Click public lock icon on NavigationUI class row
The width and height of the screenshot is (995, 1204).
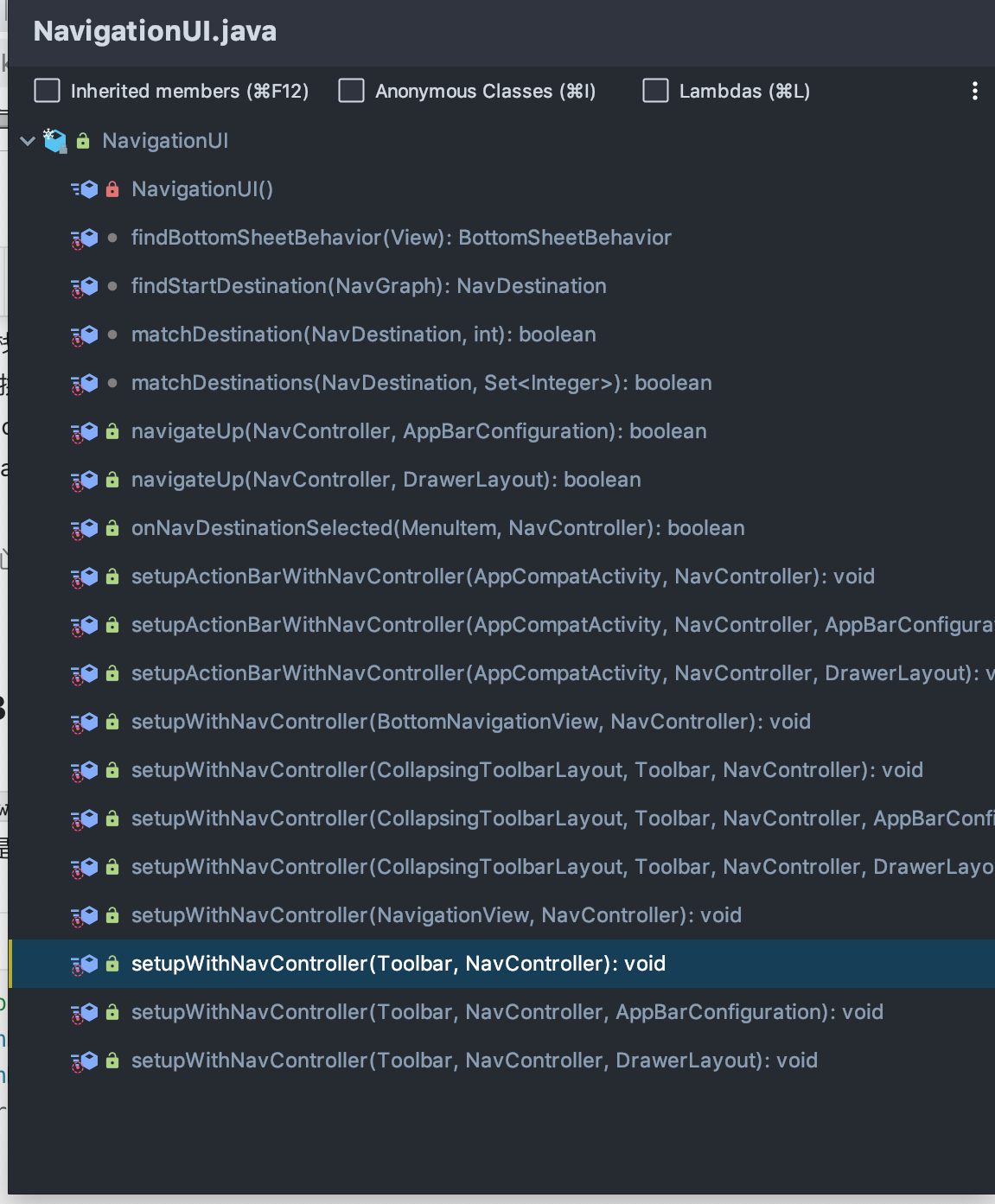[83, 141]
